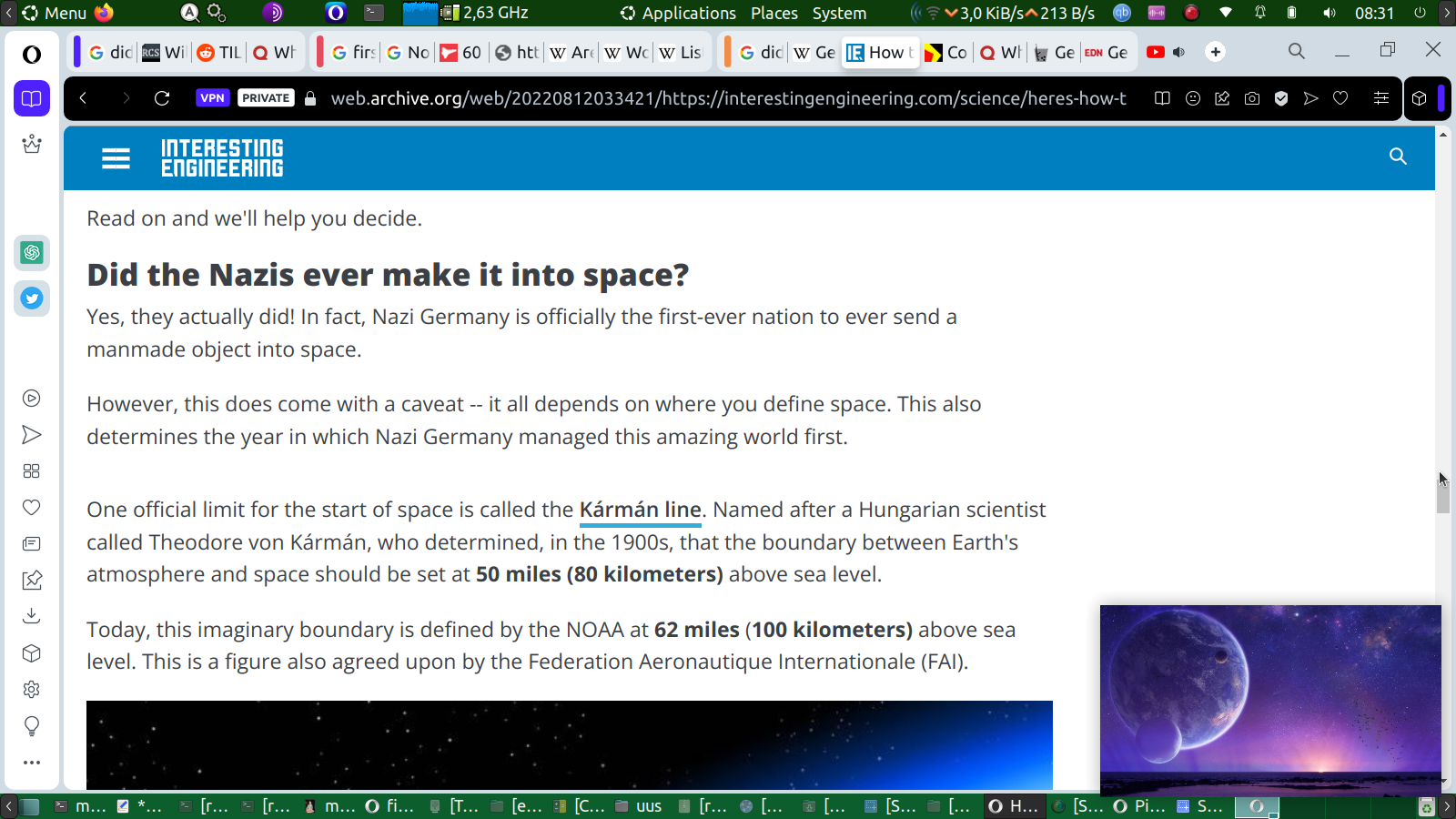Image resolution: width=1456 pixels, height=819 pixels.
Task: Open the Menu launcher on top panel
Action: click(x=54, y=13)
